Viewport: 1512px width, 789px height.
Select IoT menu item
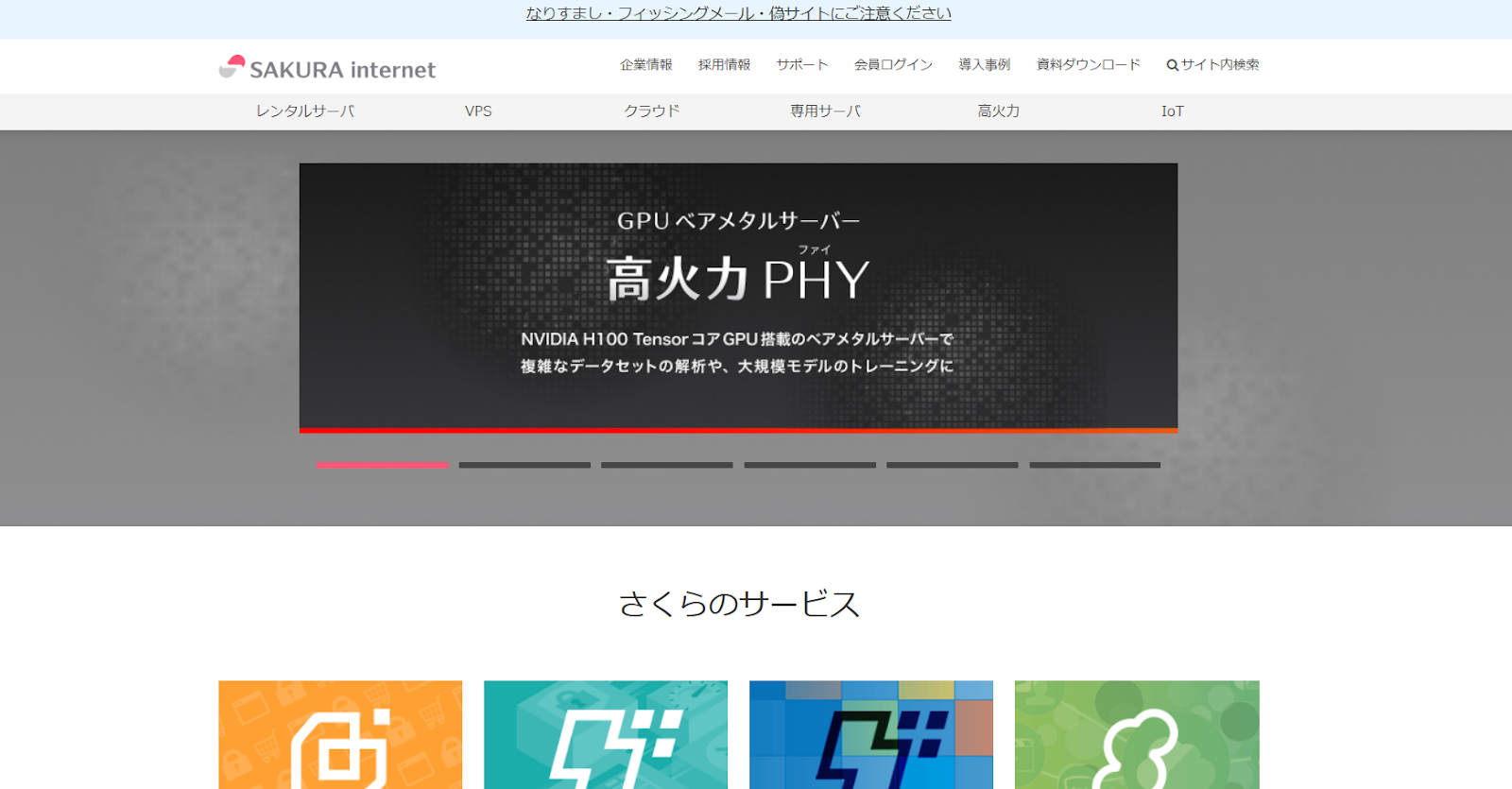pos(1172,111)
